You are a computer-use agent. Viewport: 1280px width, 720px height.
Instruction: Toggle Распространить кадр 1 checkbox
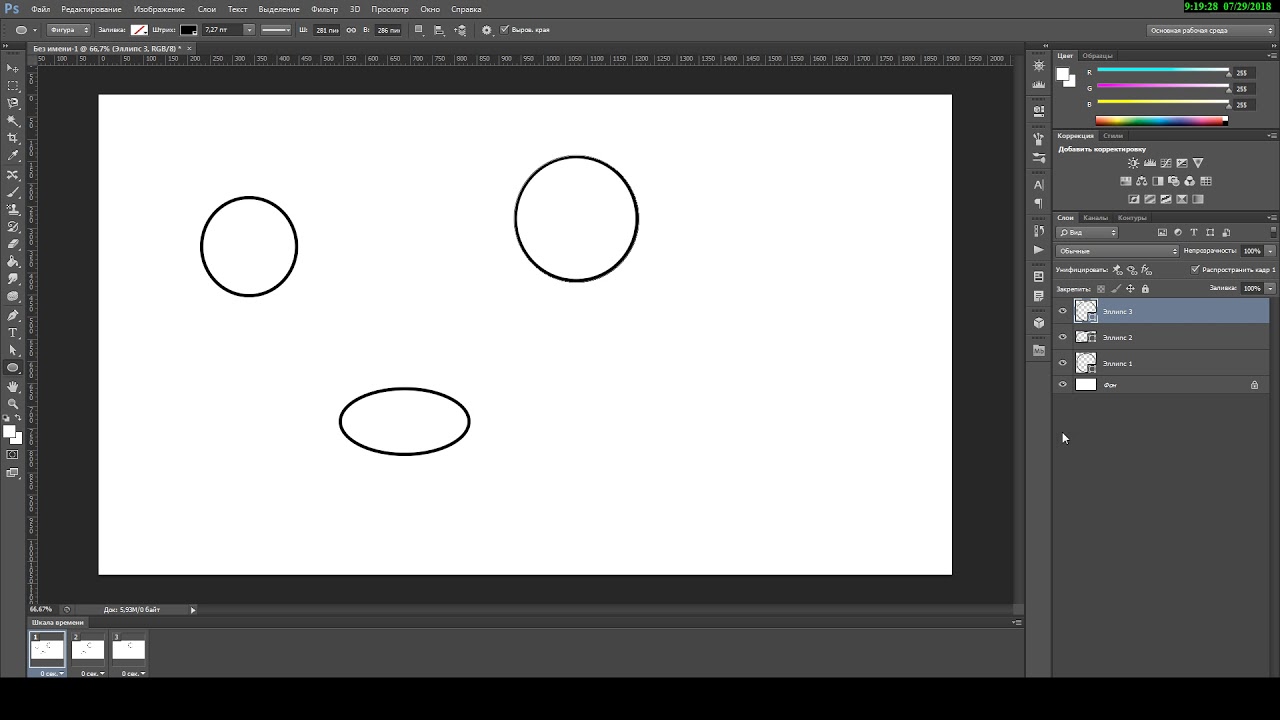(1195, 270)
